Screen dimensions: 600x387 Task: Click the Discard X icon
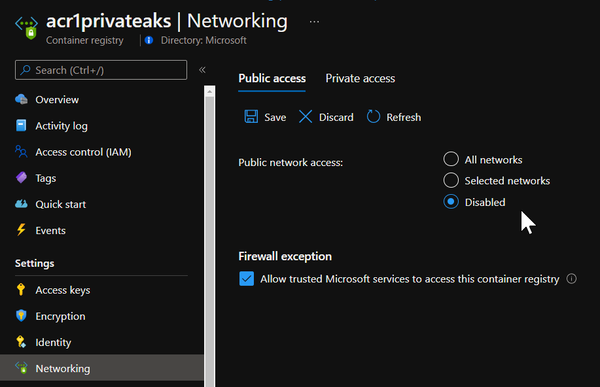pyautogui.click(x=305, y=116)
